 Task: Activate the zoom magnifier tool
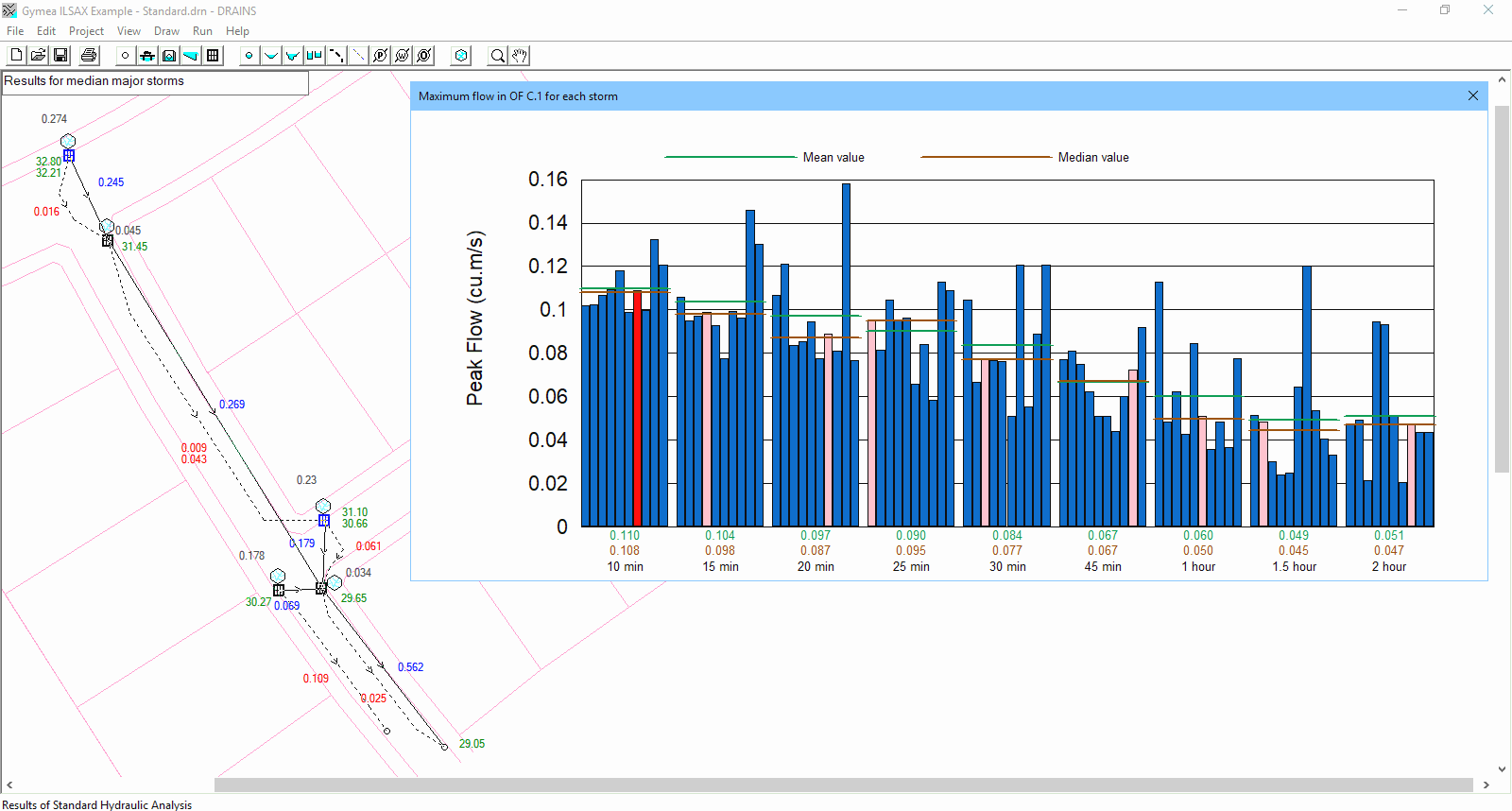tap(497, 56)
